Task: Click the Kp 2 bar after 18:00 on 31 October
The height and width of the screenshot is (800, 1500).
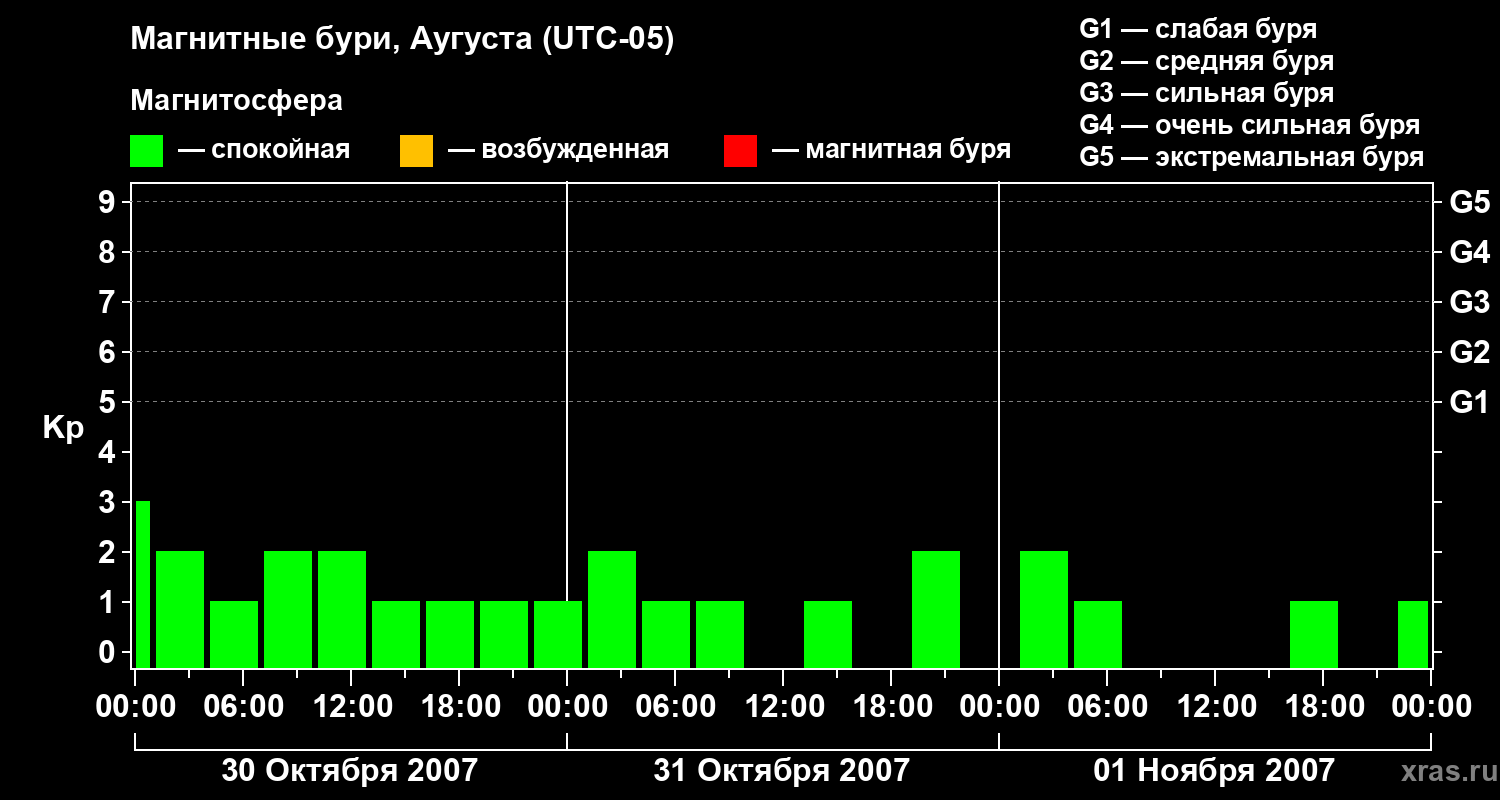Action: 936,609
